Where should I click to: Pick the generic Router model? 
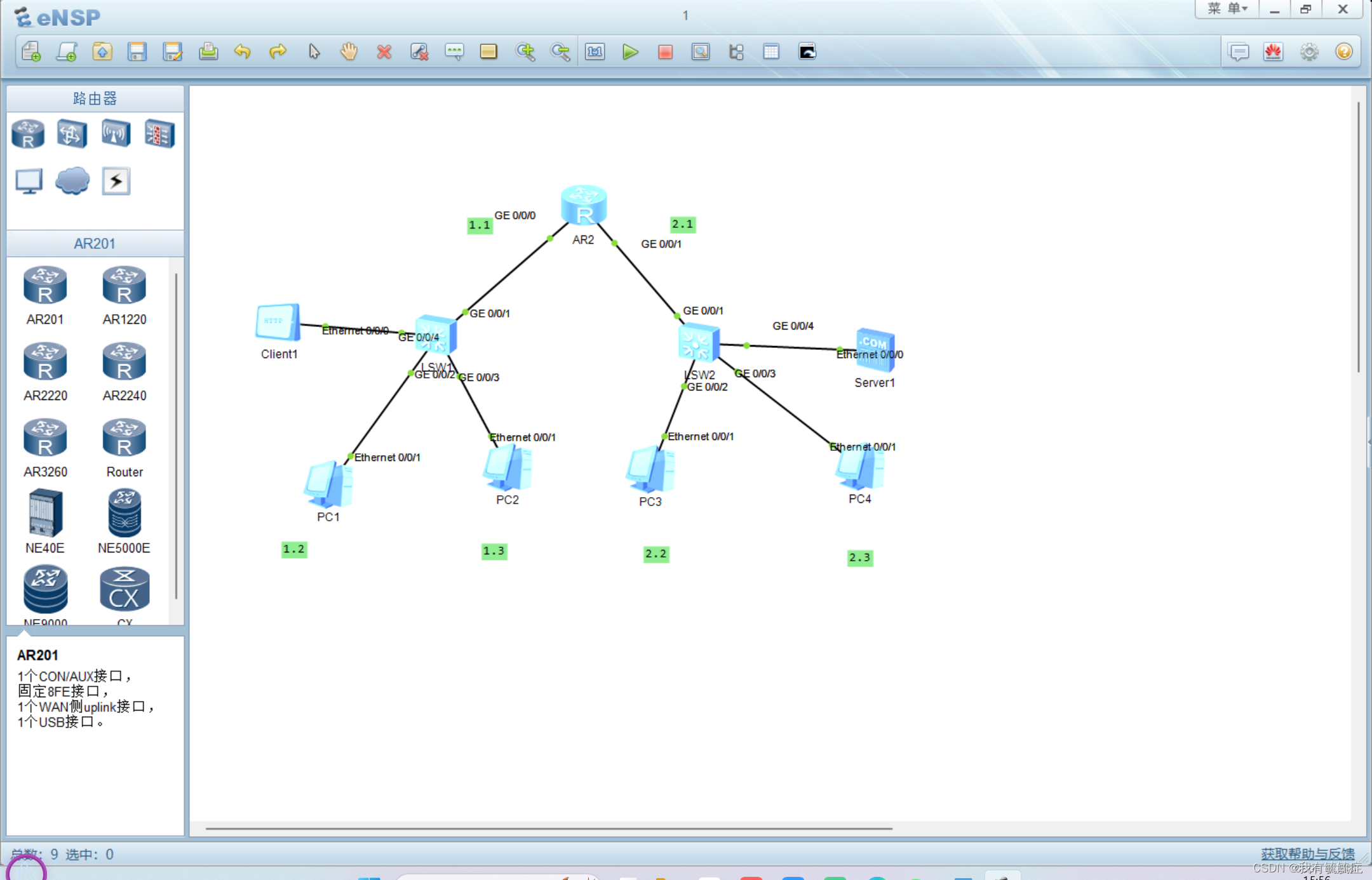point(124,448)
